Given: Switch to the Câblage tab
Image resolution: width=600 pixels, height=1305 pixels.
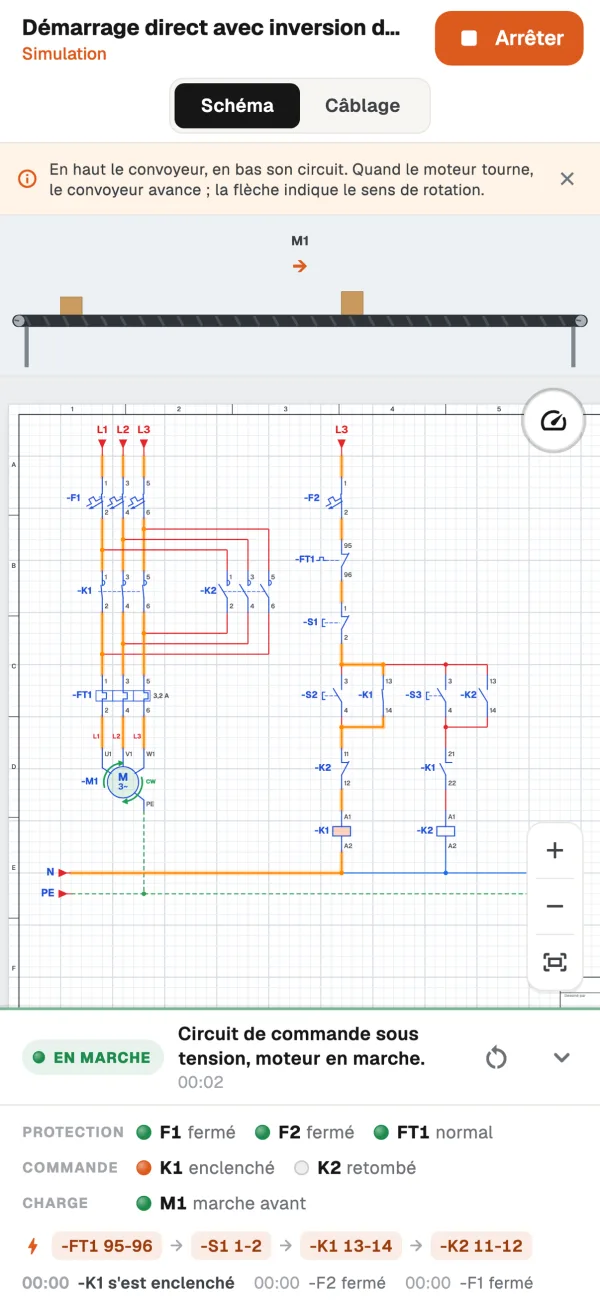Looking at the screenshot, I should (362, 105).
